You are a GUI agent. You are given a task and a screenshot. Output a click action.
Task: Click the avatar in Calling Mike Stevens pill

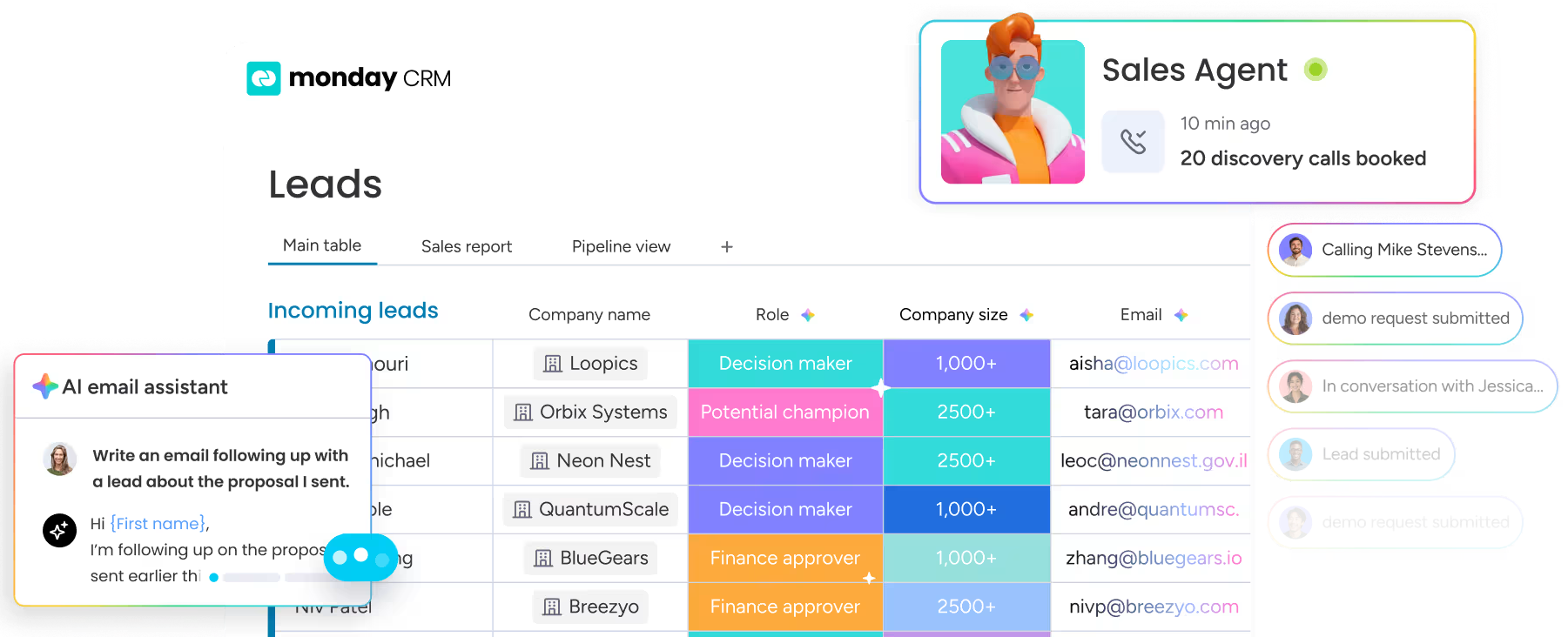pos(1295,250)
